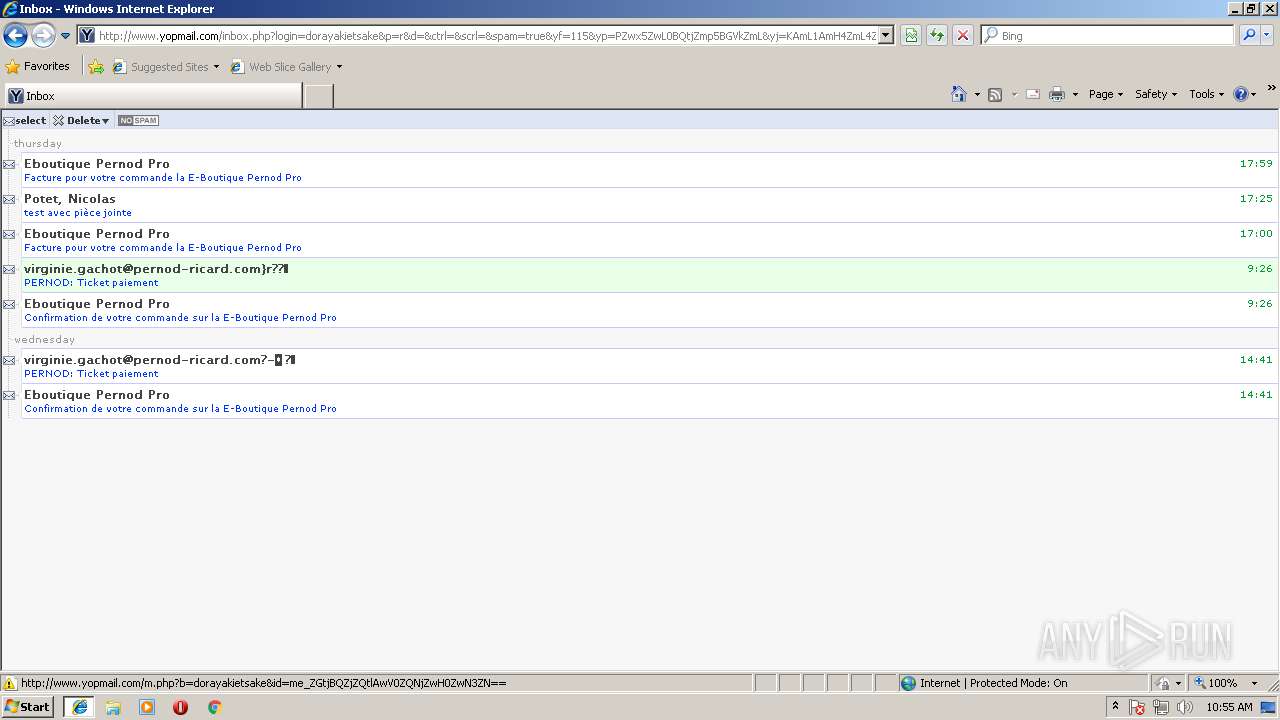The image size is (1280, 720).
Task: Click the browser Back arrow button
Action: [16, 36]
